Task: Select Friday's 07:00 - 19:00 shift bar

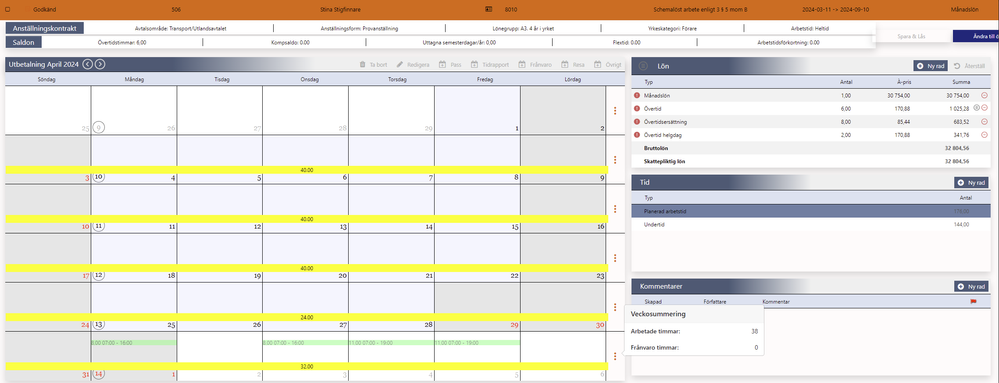Action: [x=477, y=343]
